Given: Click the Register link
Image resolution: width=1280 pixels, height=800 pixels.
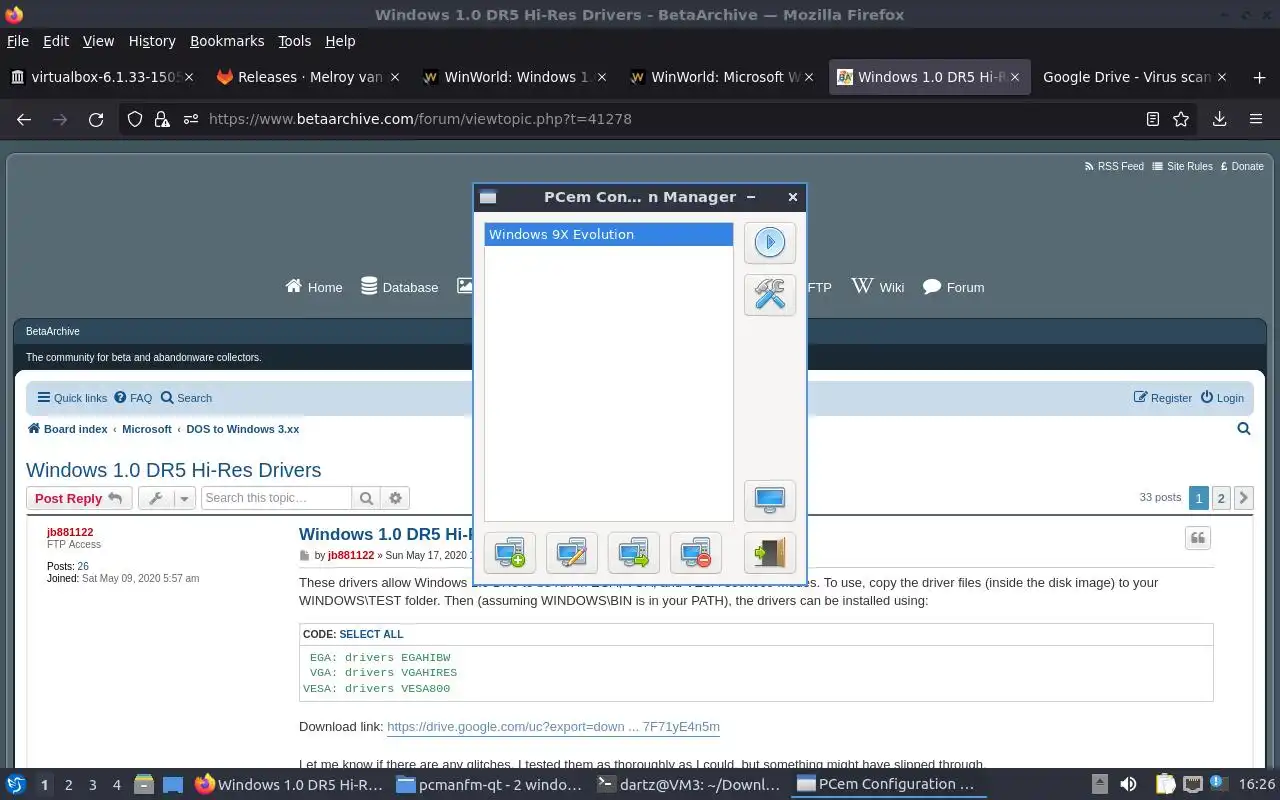Looking at the screenshot, I should click(1163, 398).
